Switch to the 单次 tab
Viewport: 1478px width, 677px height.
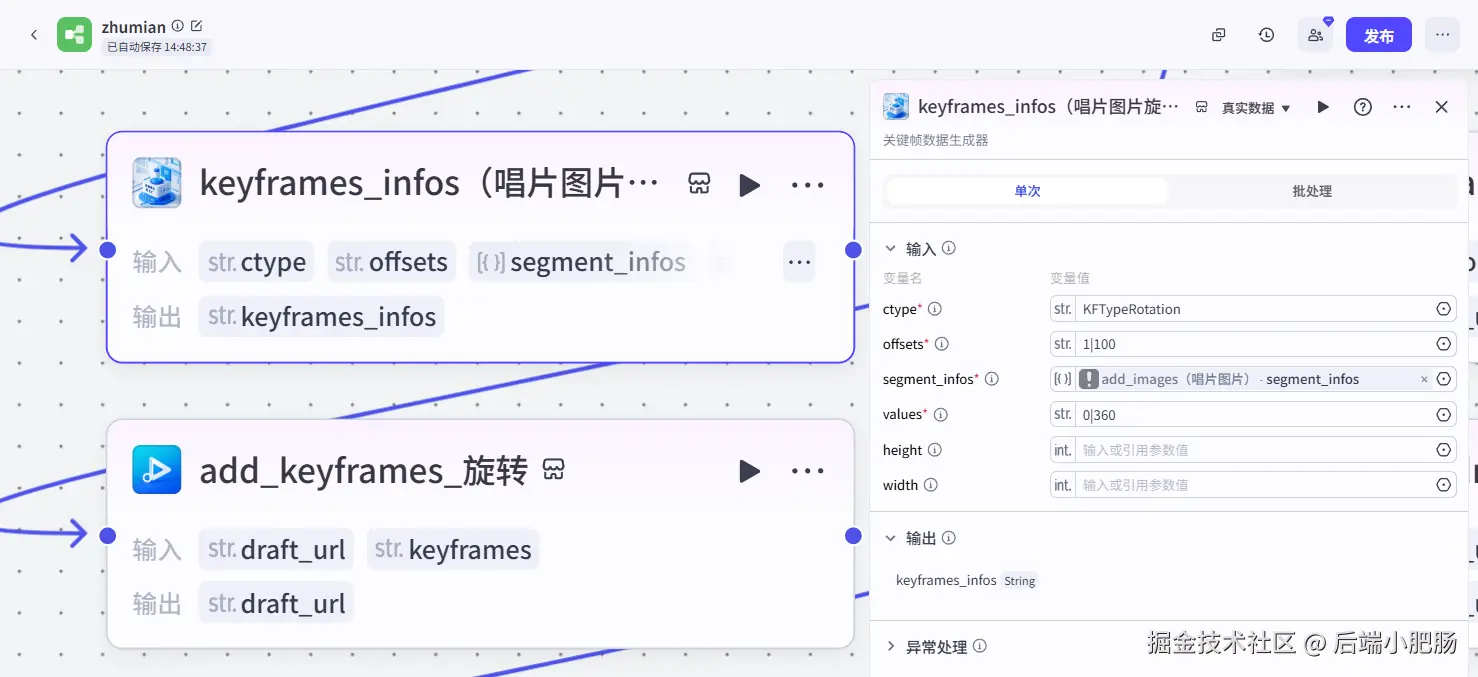1027,191
